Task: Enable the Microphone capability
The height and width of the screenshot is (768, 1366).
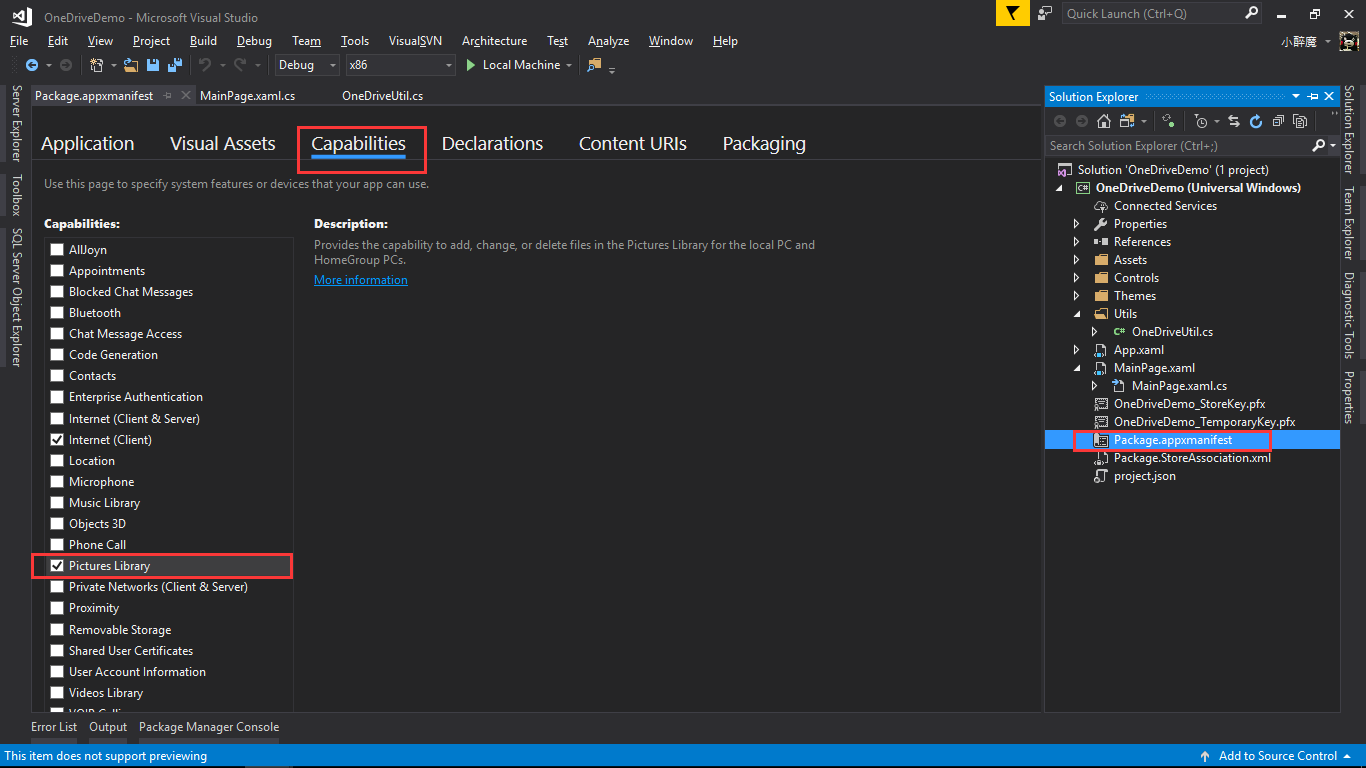Action: 57,482
